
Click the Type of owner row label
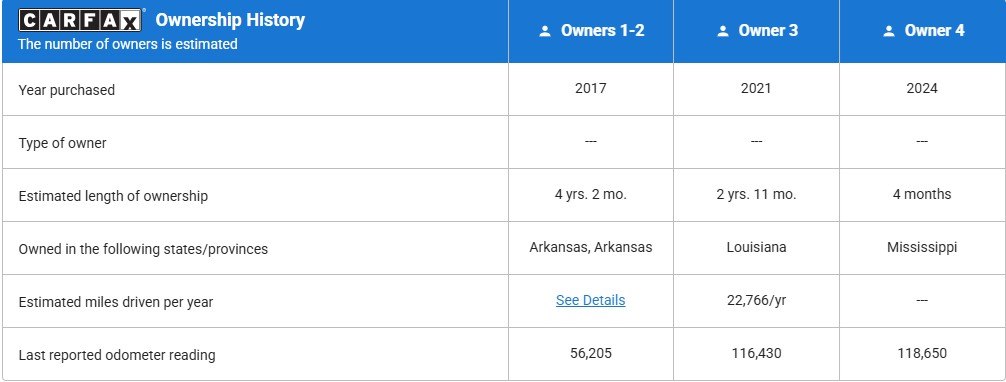pos(62,143)
